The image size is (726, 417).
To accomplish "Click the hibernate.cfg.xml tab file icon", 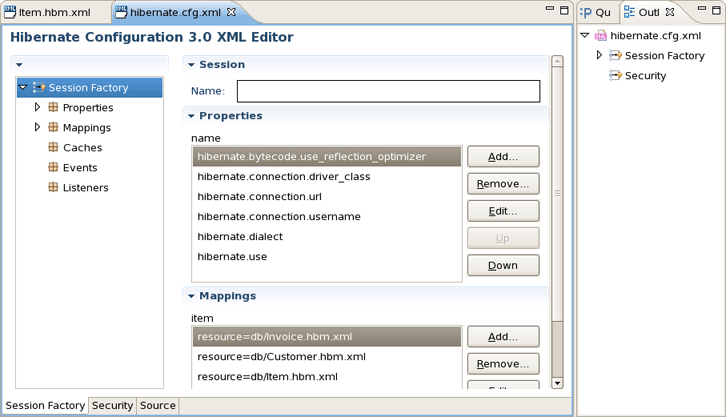I will [x=121, y=12].
